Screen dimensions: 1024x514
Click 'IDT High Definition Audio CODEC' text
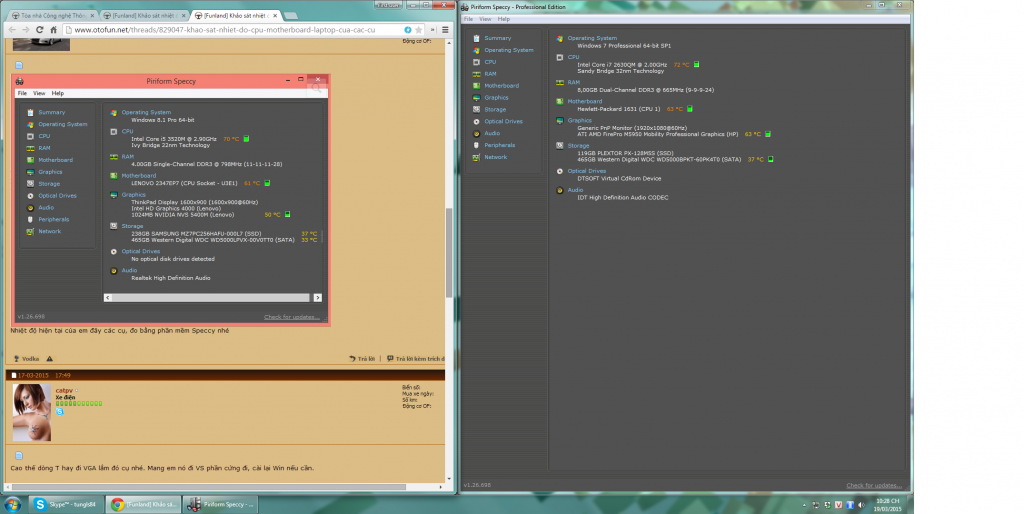[x=622, y=197]
